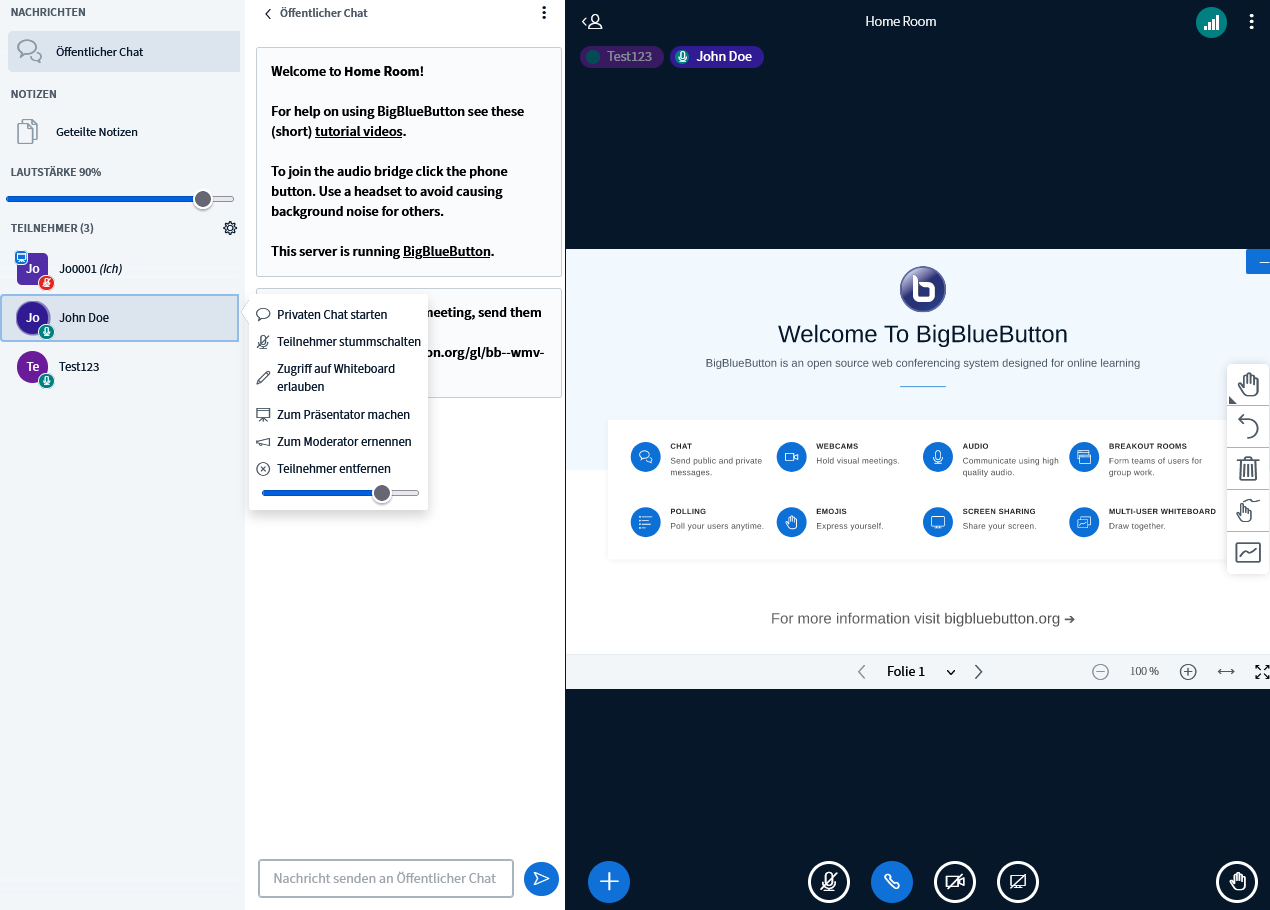The image size is (1270, 910).
Task: Open participant settings gear menu
Action: pyautogui.click(x=230, y=228)
